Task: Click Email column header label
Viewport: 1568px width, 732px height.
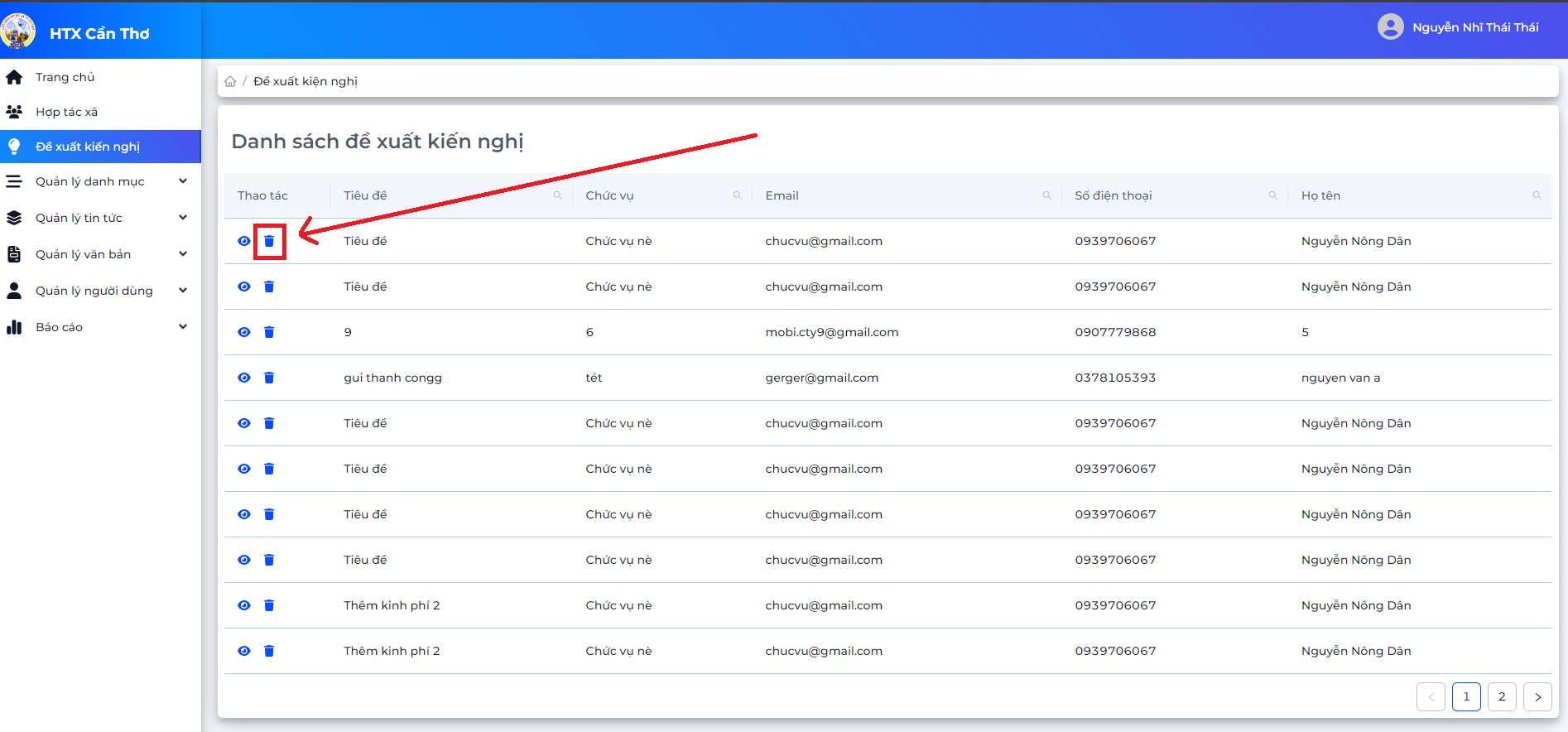Action: (x=782, y=195)
